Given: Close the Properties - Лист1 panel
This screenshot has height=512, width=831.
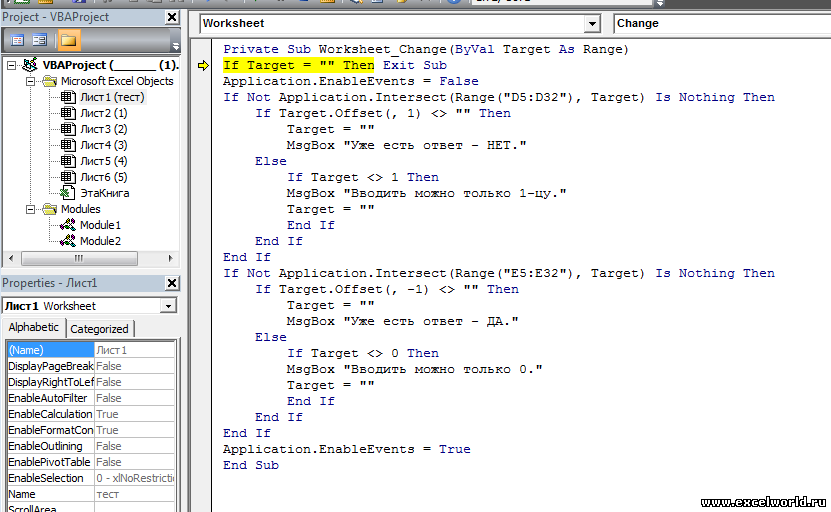Looking at the screenshot, I should coord(172,284).
